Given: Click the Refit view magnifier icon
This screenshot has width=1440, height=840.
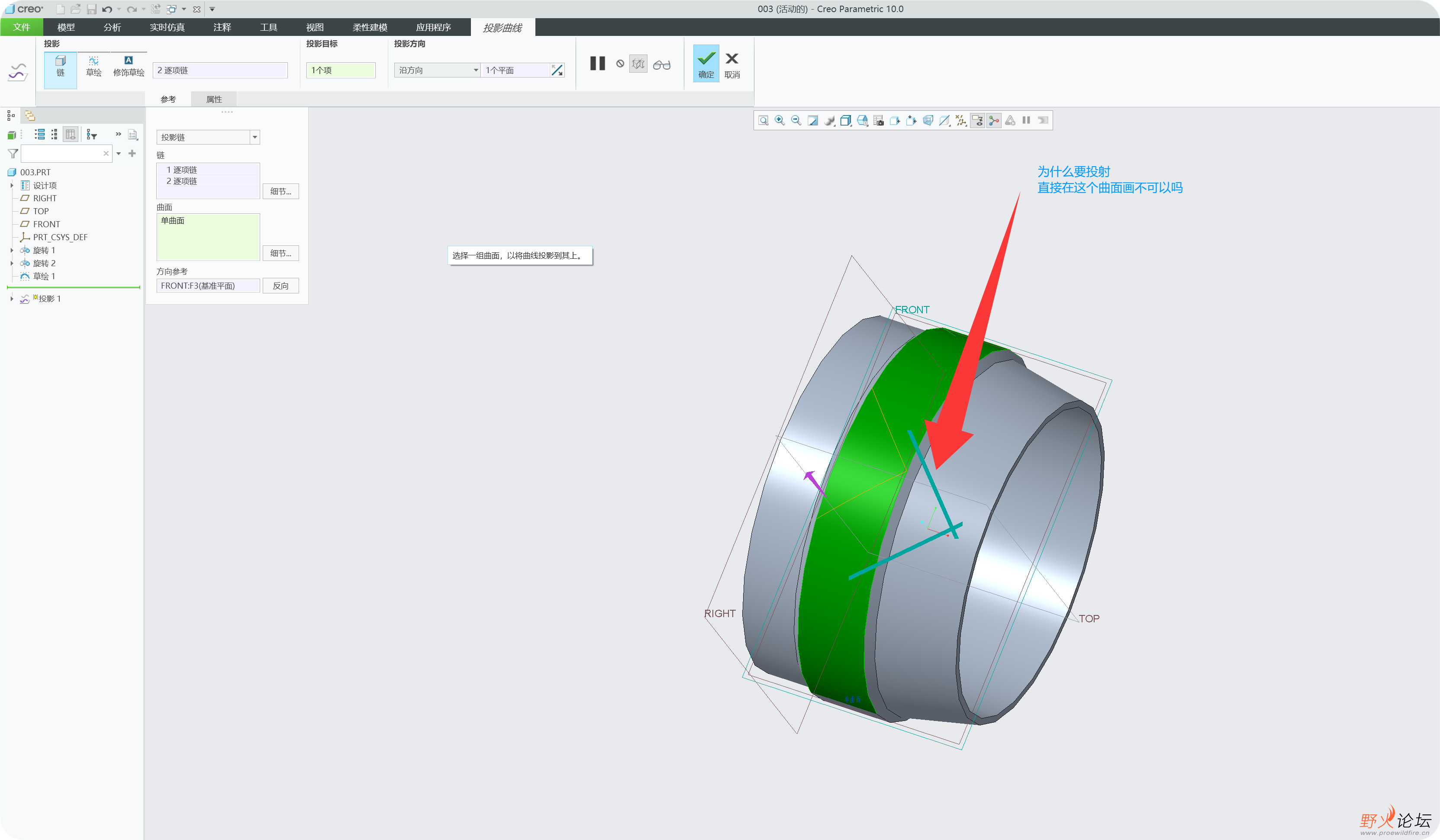Looking at the screenshot, I should [x=763, y=121].
